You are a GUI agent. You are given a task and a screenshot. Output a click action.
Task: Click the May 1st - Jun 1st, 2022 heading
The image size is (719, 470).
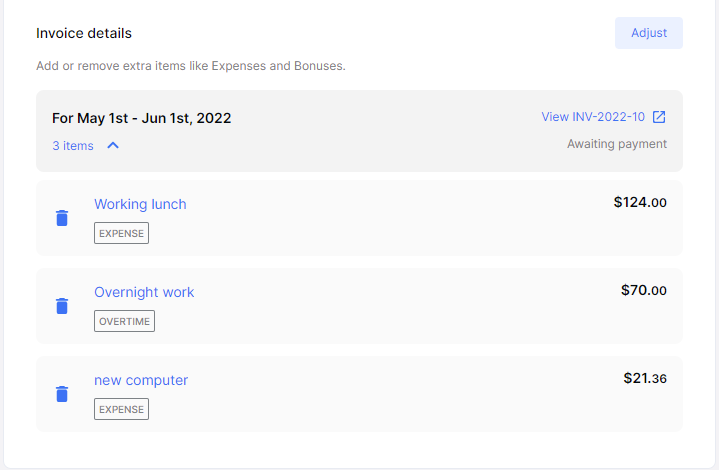pos(142,118)
